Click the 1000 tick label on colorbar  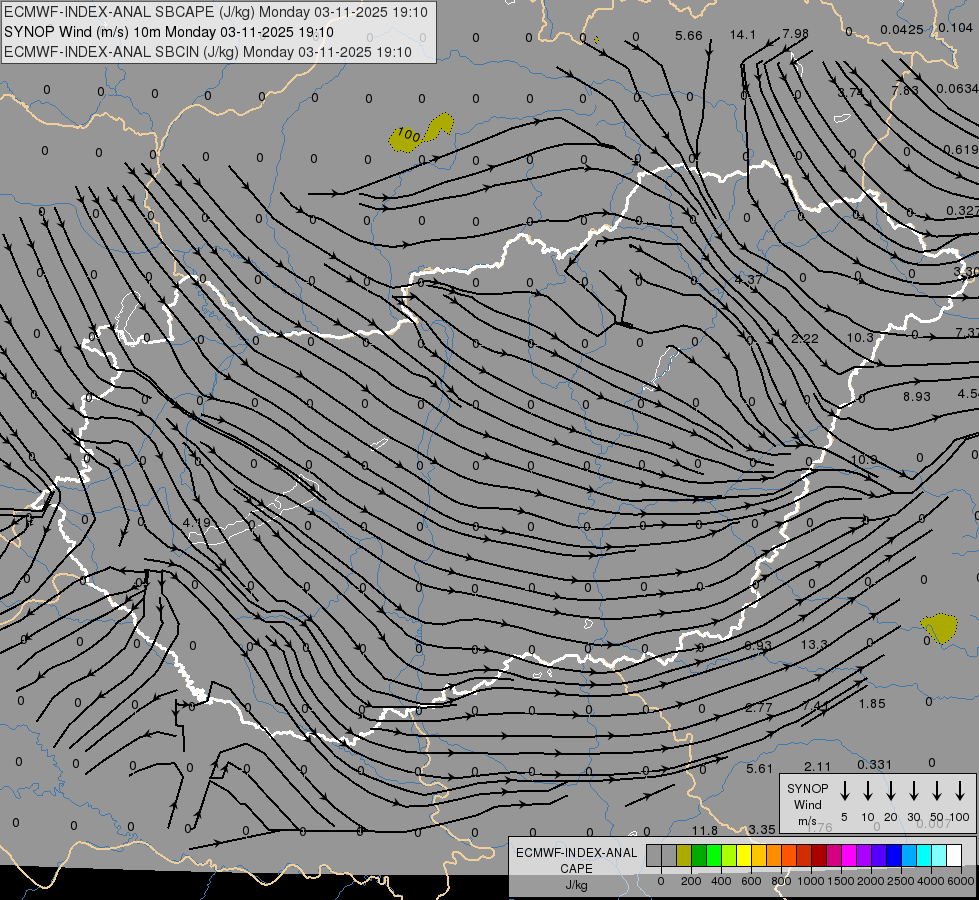(x=810, y=881)
